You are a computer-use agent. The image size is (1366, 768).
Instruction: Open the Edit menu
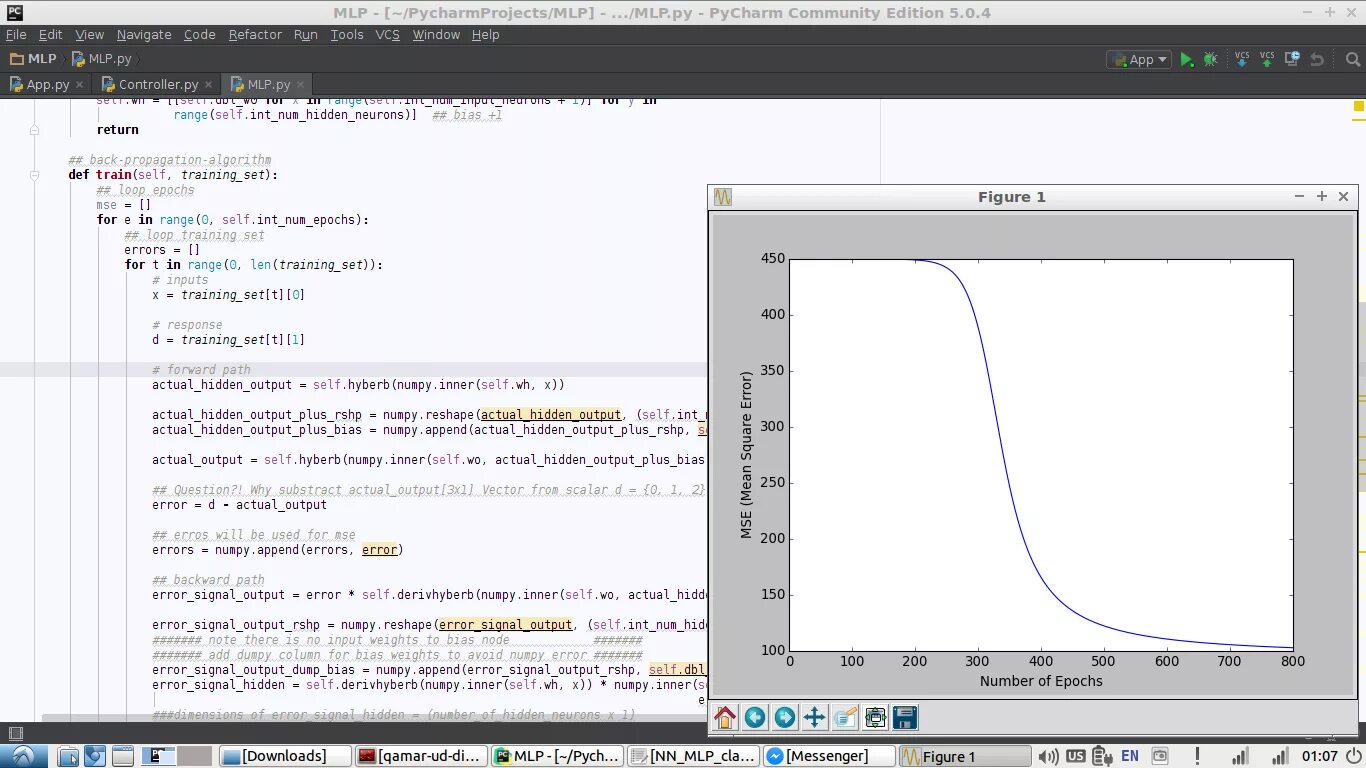[50, 34]
